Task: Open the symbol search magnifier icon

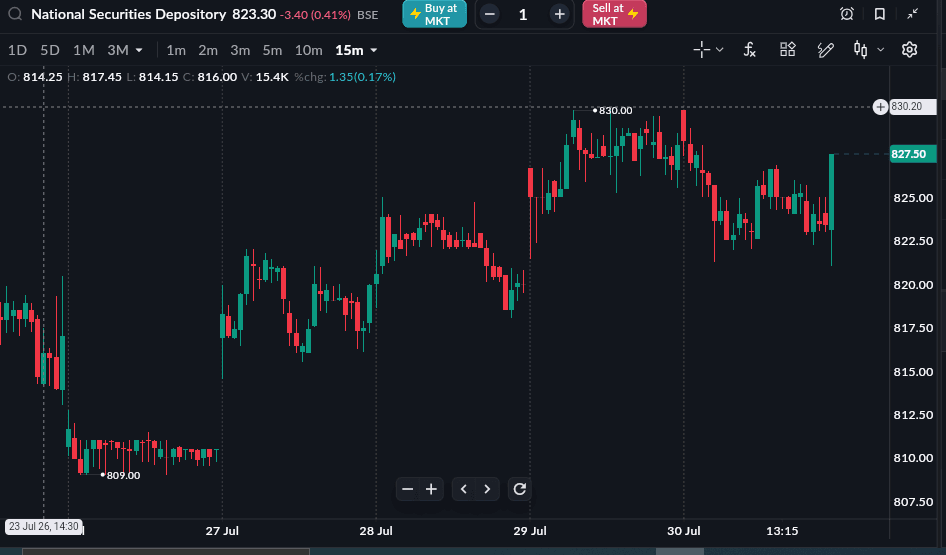Action: [15, 14]
